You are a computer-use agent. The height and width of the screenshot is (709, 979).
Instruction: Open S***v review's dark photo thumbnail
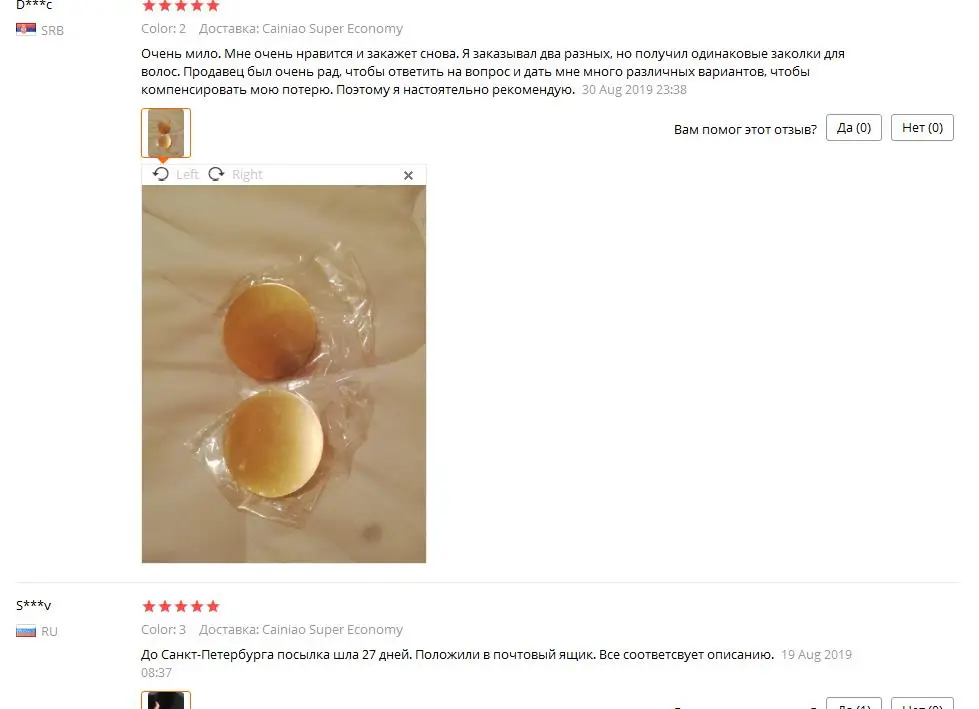(166, 700)
